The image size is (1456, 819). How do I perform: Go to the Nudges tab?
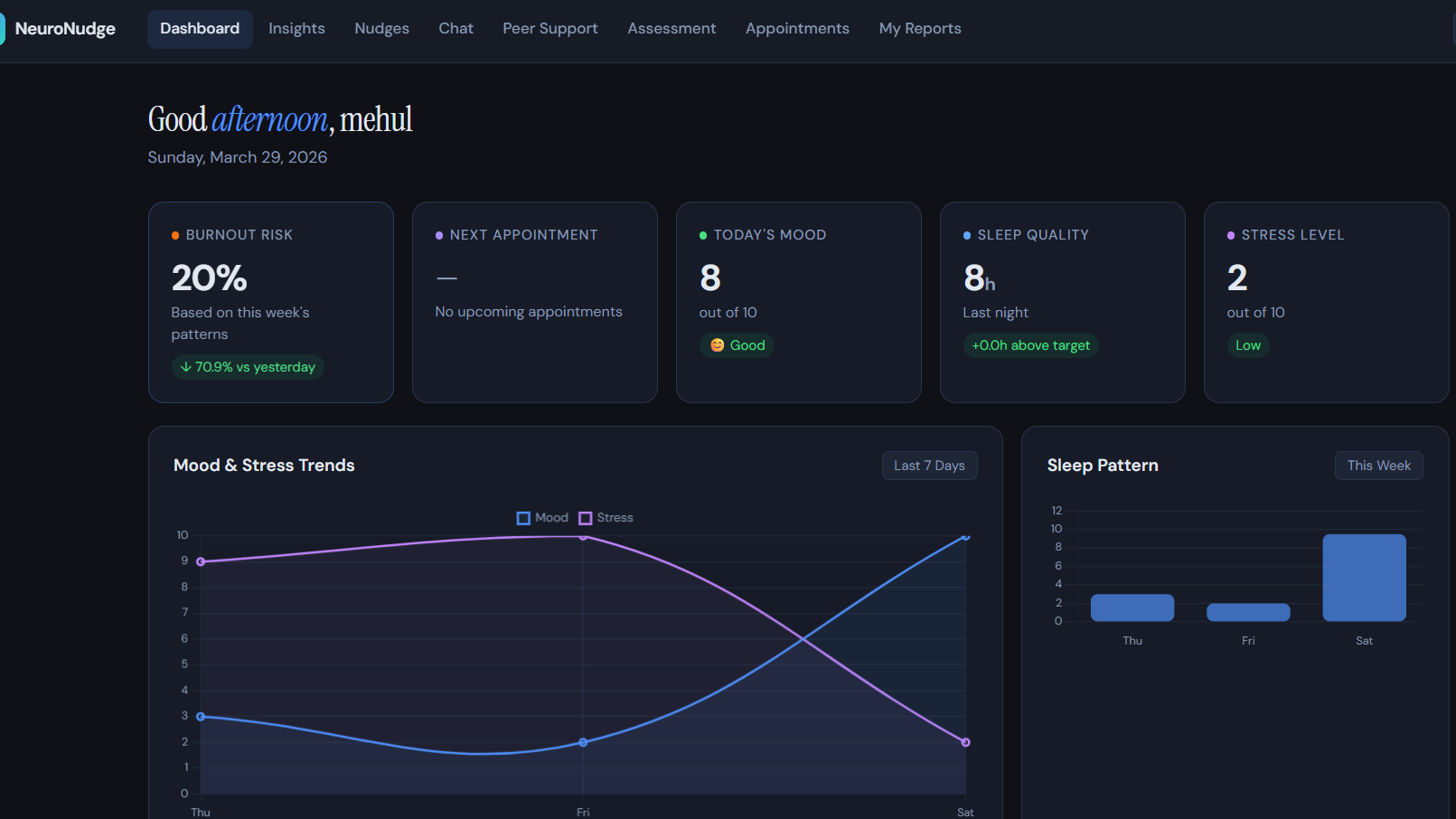tap(381, 29)
